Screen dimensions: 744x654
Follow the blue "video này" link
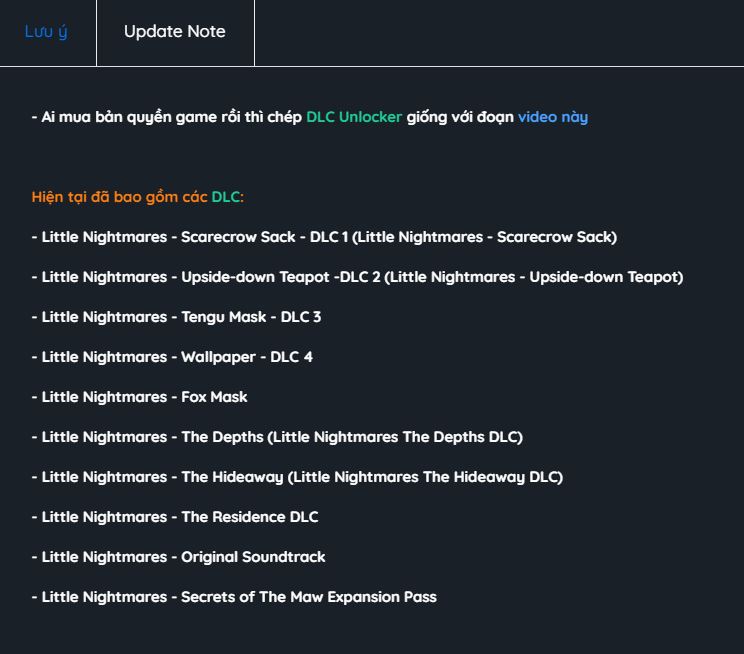[x=552, y=117]
